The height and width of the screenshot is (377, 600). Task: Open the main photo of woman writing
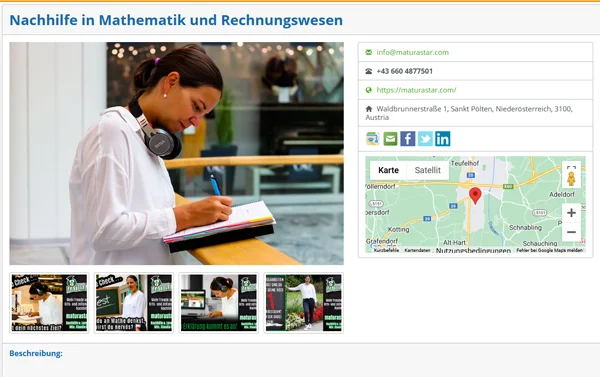coord(176,153)
